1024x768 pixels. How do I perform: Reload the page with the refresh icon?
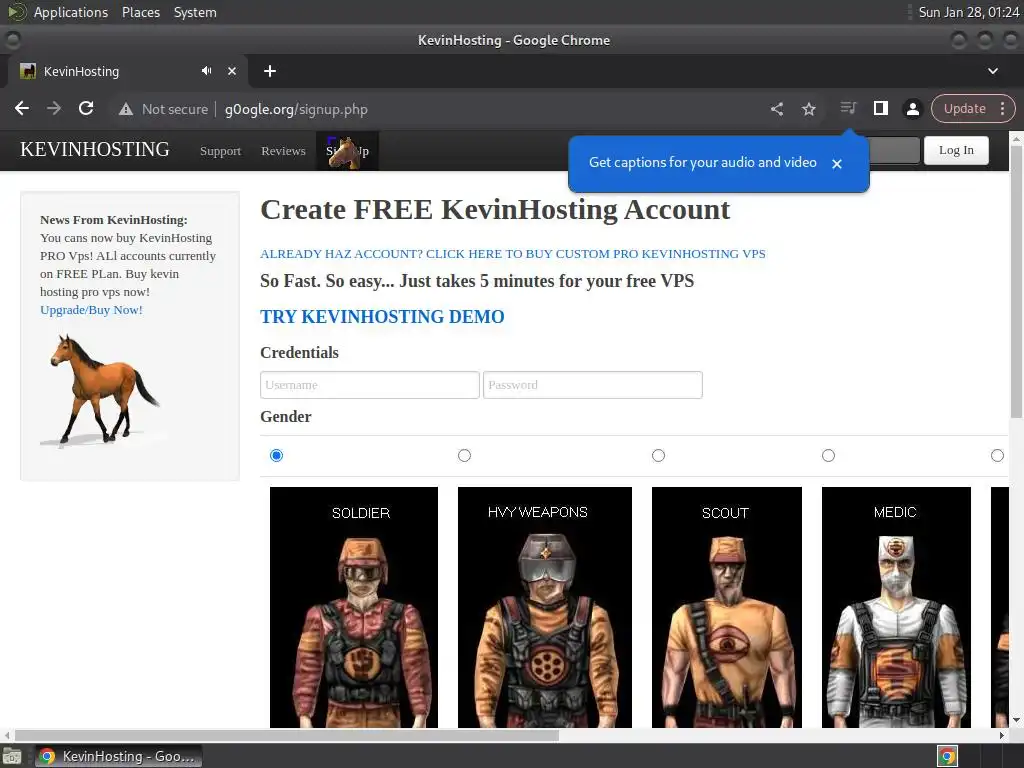[86, 108]
